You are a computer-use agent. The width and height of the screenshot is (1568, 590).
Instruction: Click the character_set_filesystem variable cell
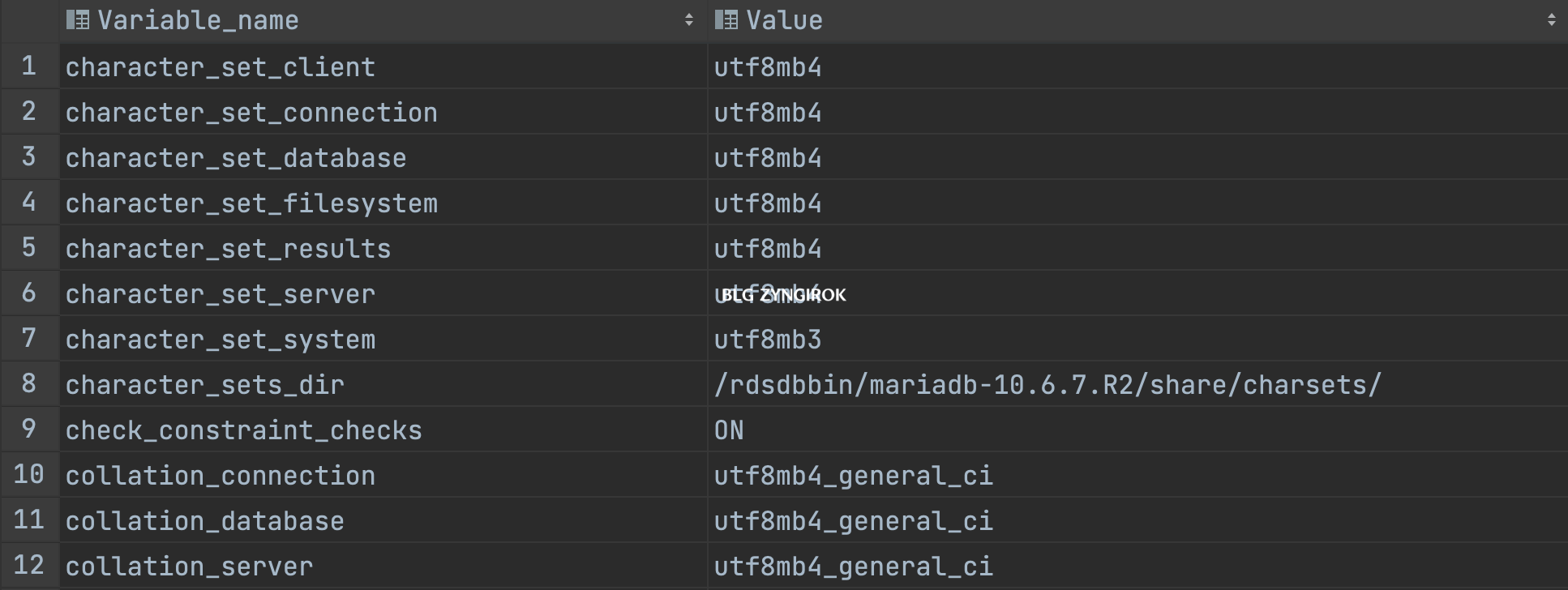pyautogui.click(x=383, y=203)
